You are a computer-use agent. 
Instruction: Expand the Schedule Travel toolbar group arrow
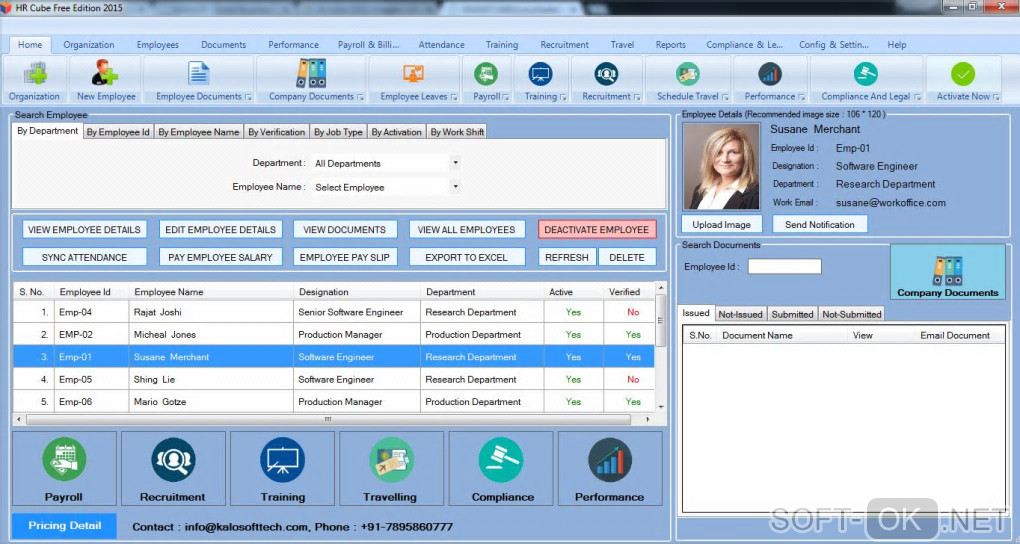[725, 98]
